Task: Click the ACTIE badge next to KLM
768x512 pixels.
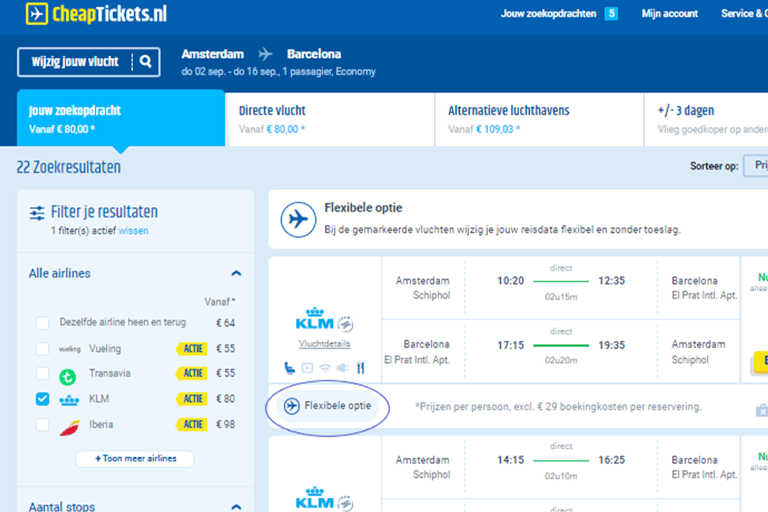Action: (192, 399)
